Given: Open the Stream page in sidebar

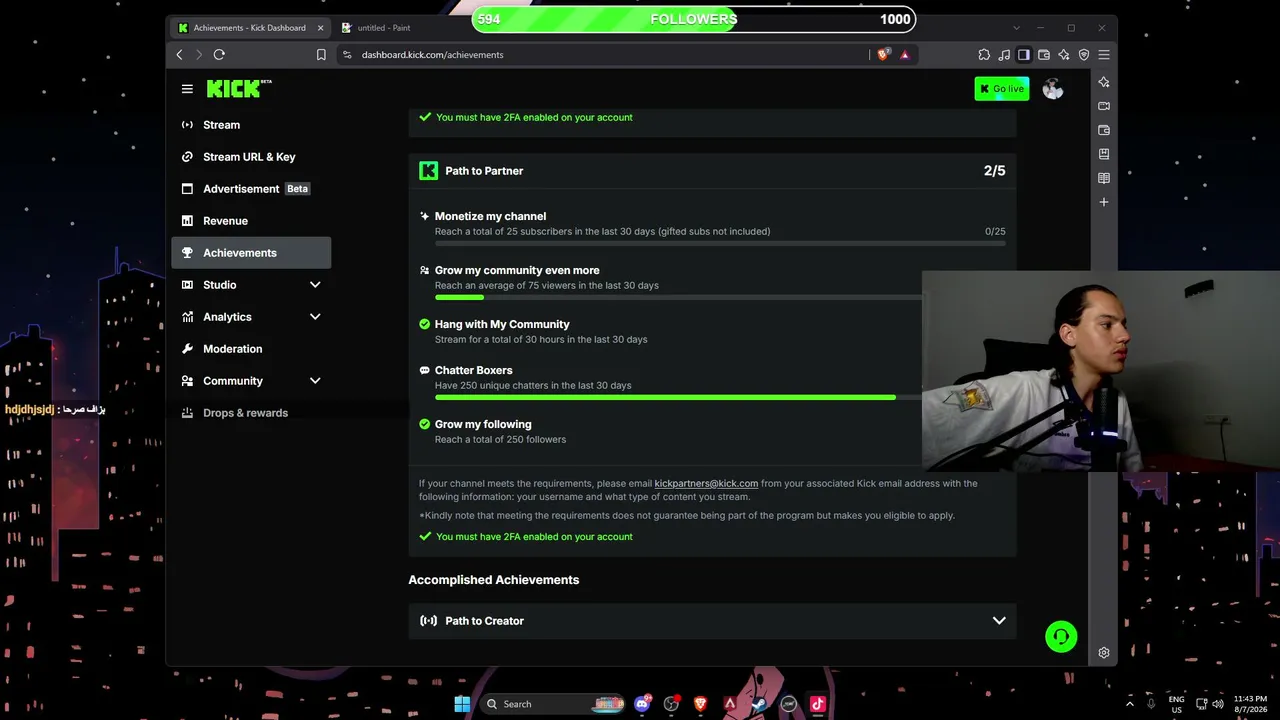Looking at the screenshot, I should coord(251,125).
